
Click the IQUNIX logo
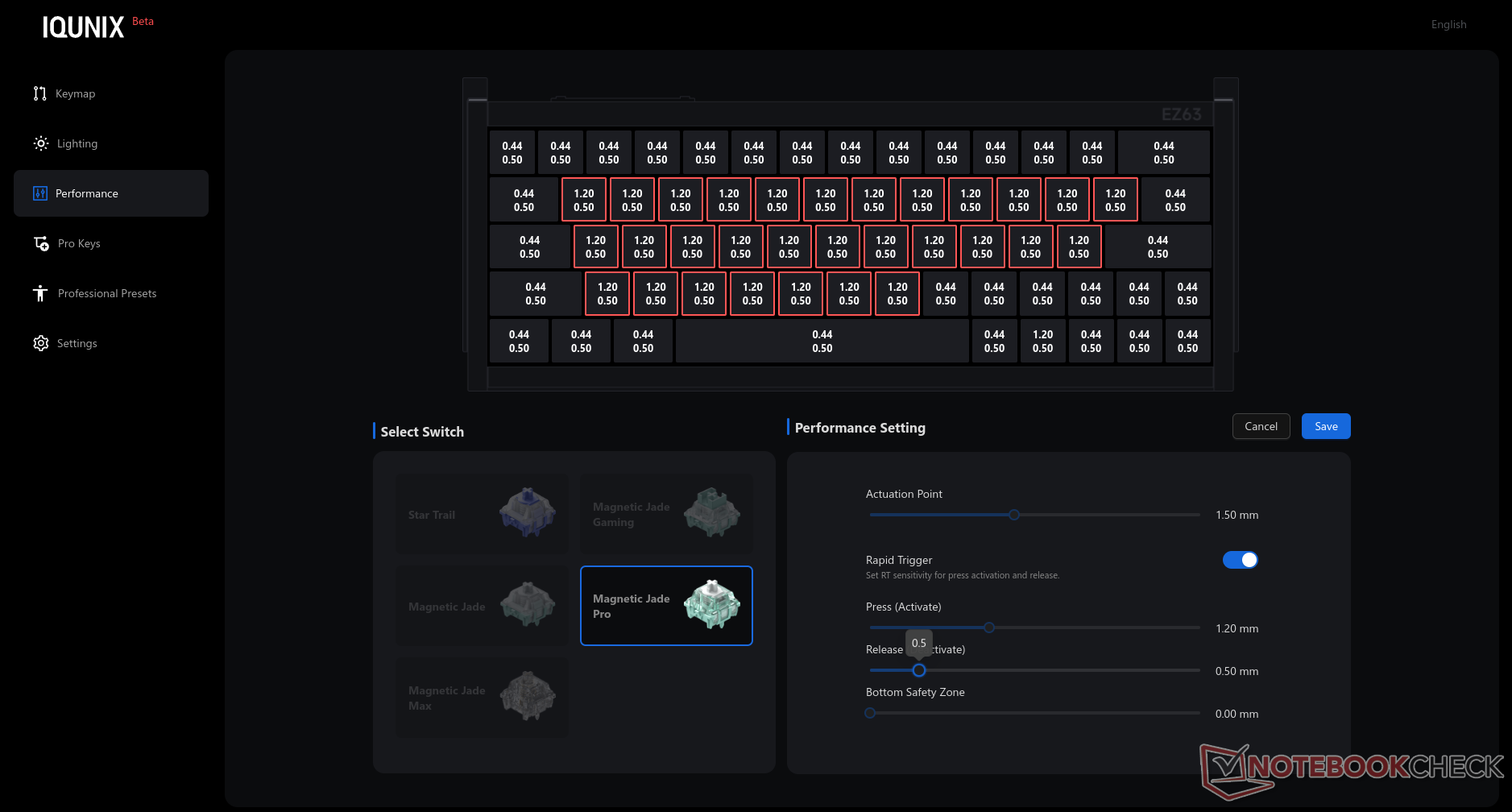coord(83,27)
